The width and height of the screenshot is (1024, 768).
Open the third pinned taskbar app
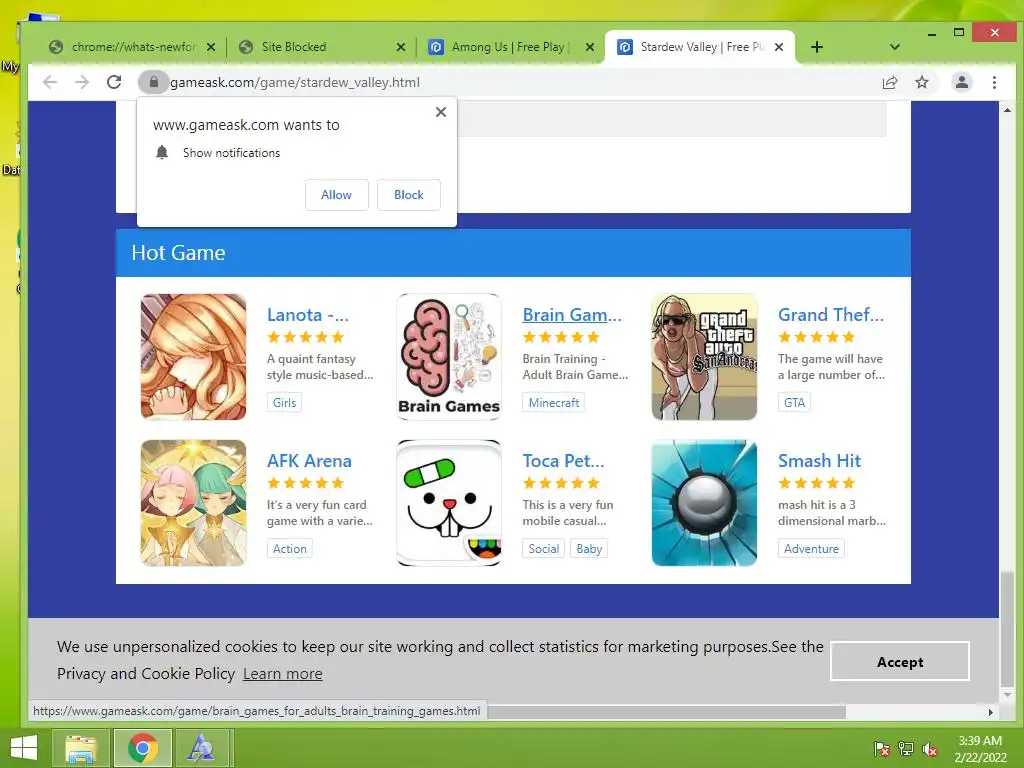200,748
